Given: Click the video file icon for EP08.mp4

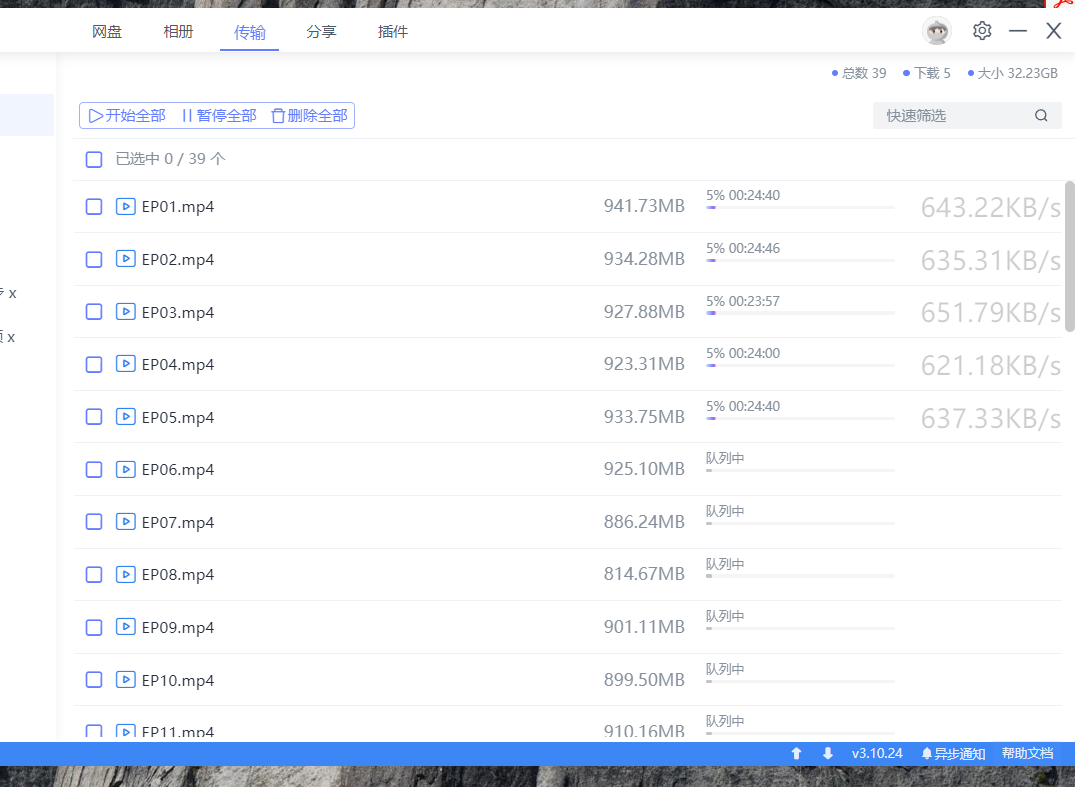Looking at the screenshot, I should pyautogui.click(x=125, y=574).
